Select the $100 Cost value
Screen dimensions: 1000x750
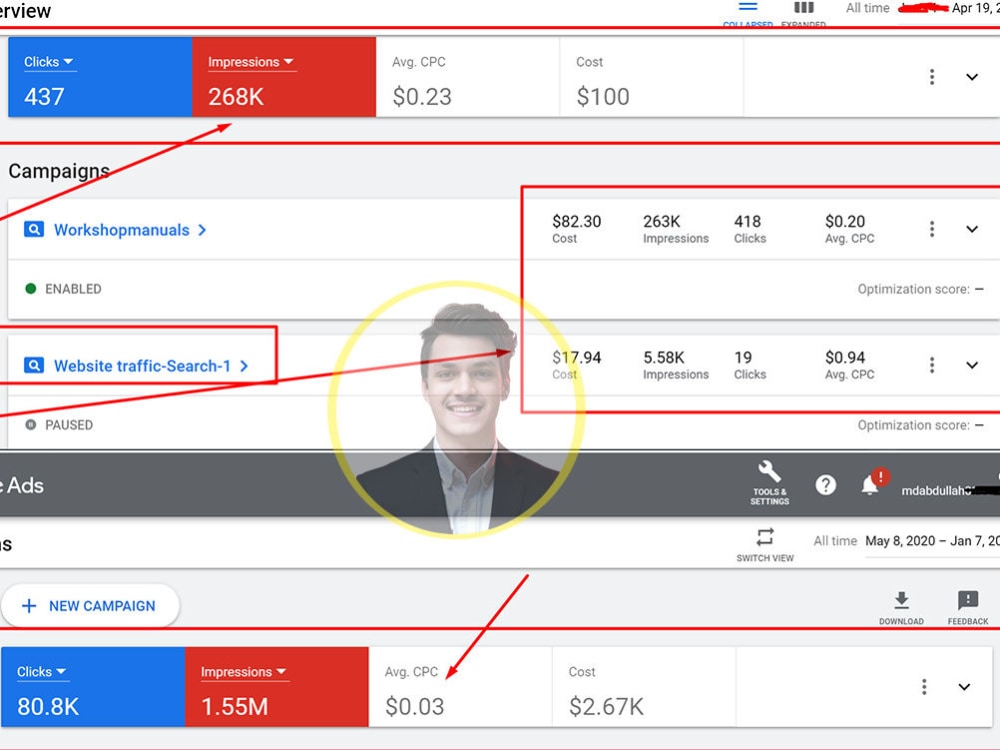[x=603, y=97]
